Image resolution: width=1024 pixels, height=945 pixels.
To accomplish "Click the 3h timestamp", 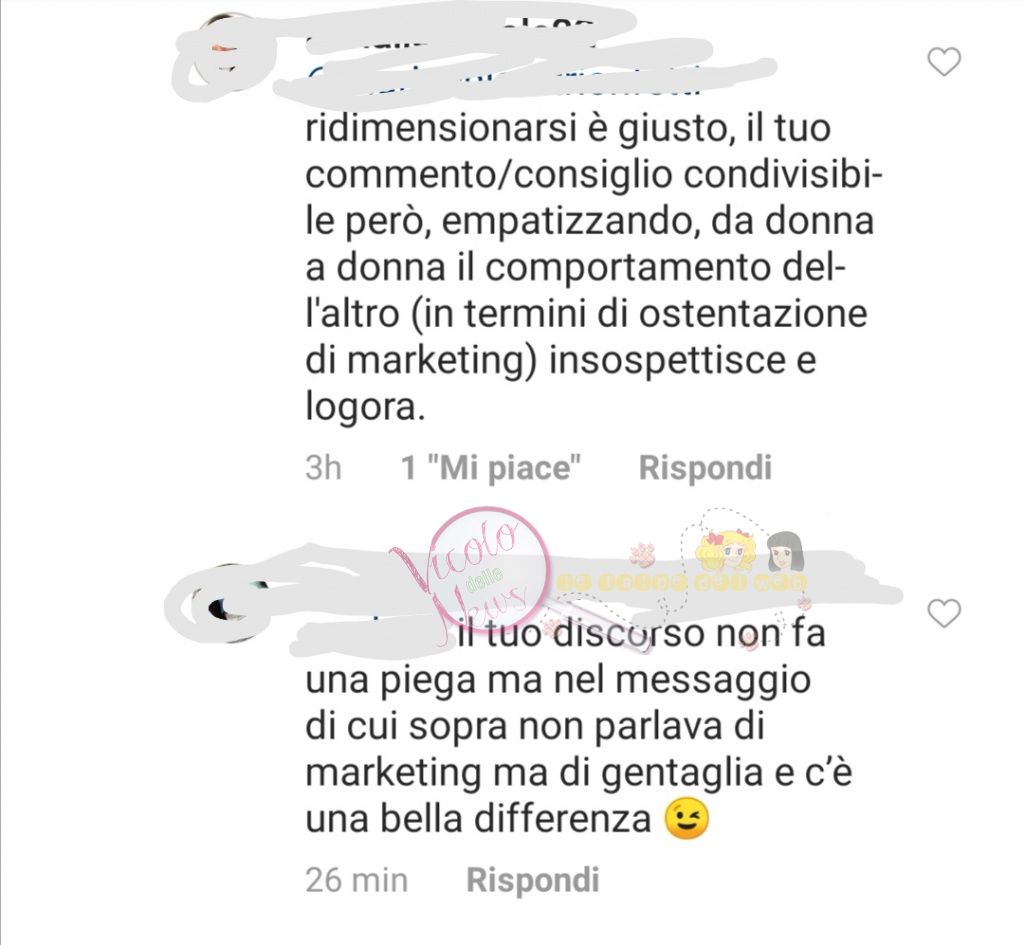I will (323, 468).
